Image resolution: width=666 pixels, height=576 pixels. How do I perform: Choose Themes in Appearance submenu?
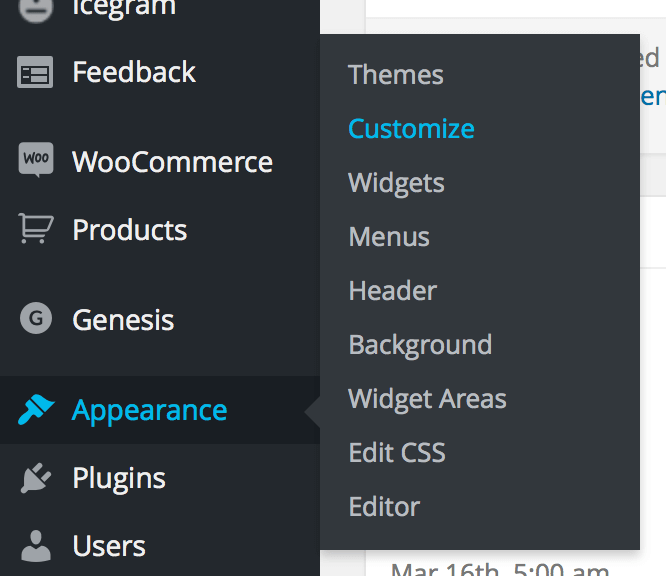[395, 75]
